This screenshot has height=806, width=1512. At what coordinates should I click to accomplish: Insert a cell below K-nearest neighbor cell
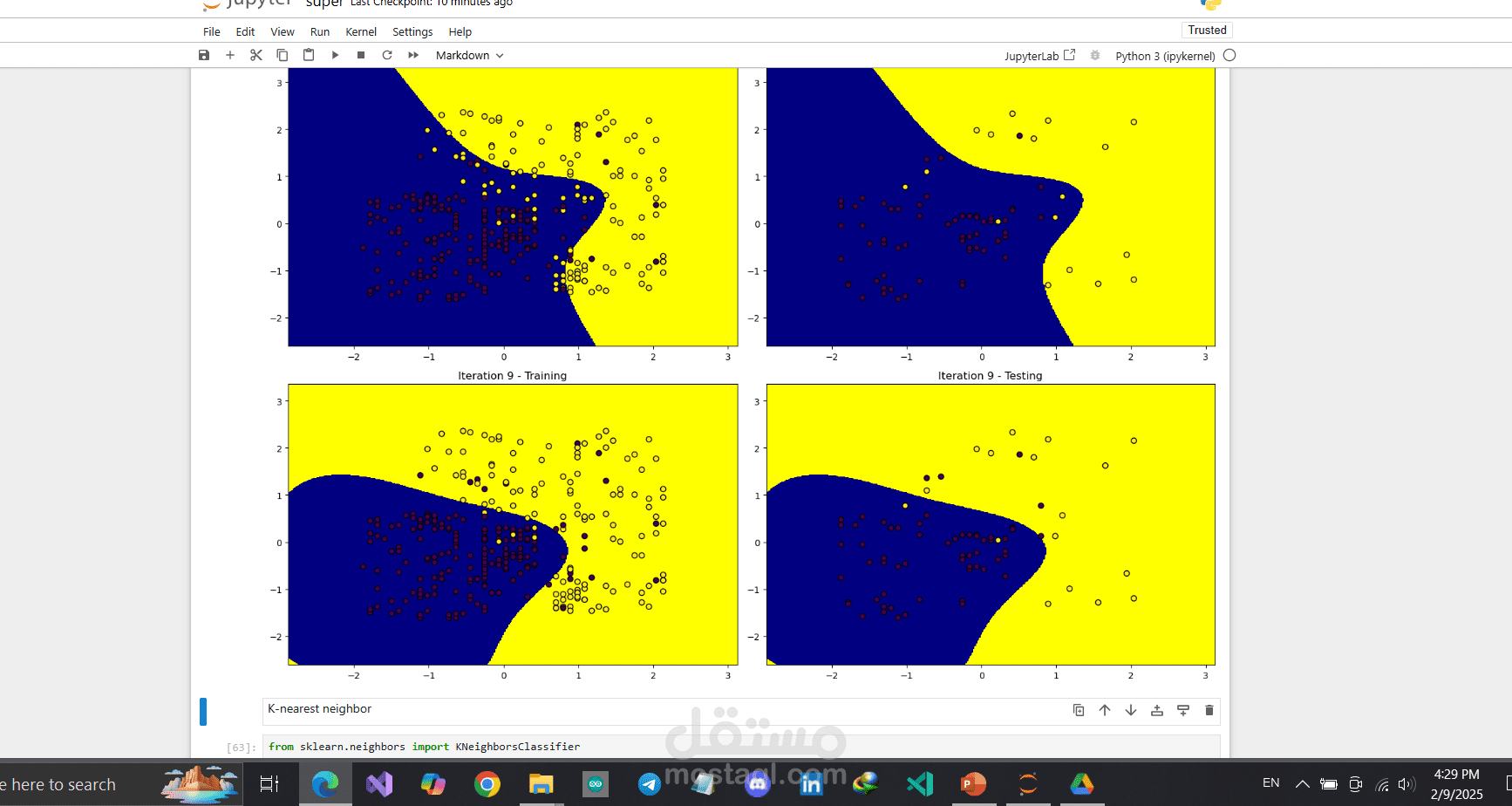1183,710
